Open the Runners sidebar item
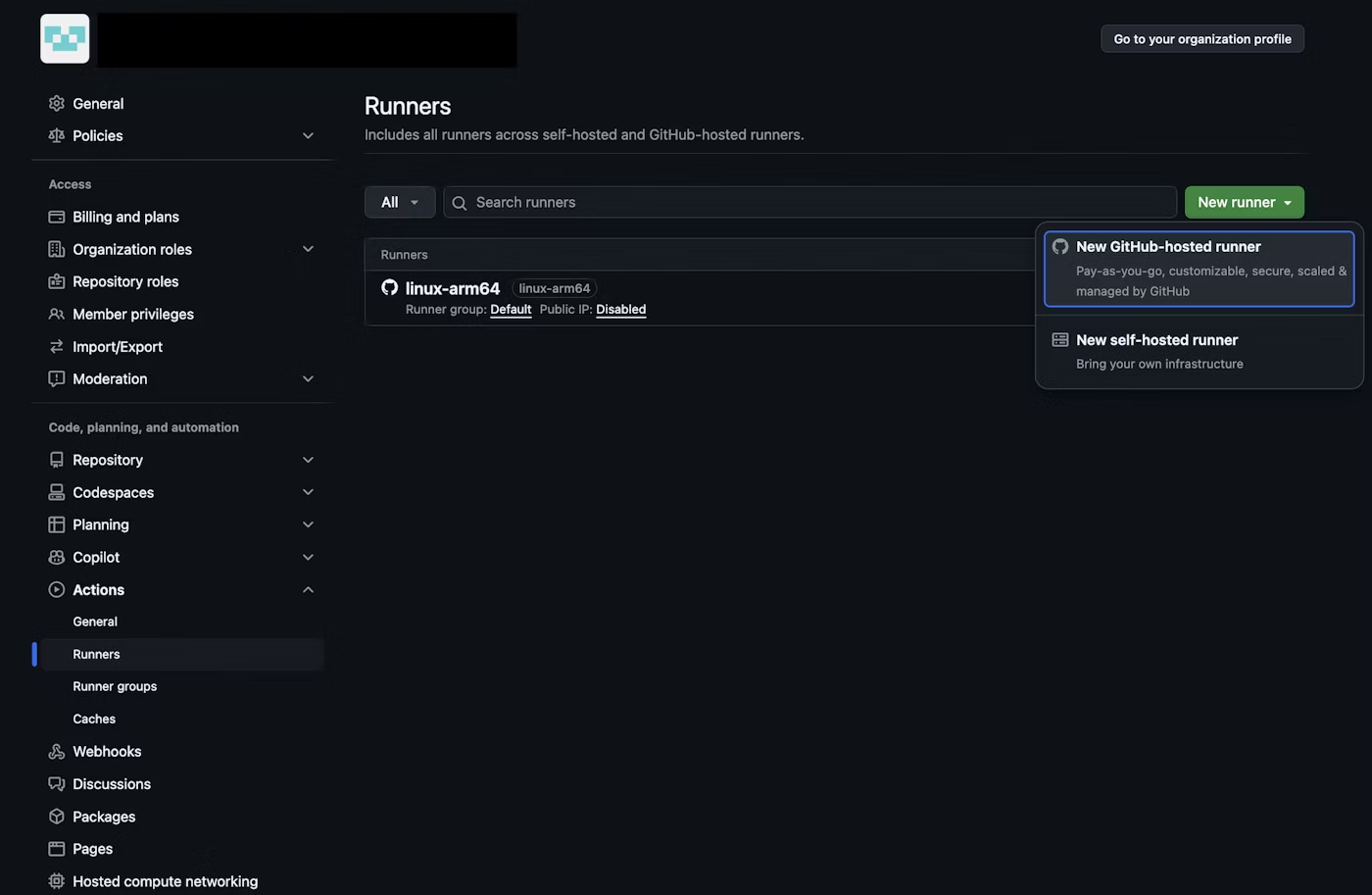The height and width of the screenshot is (895, 1372). point(182,654)
